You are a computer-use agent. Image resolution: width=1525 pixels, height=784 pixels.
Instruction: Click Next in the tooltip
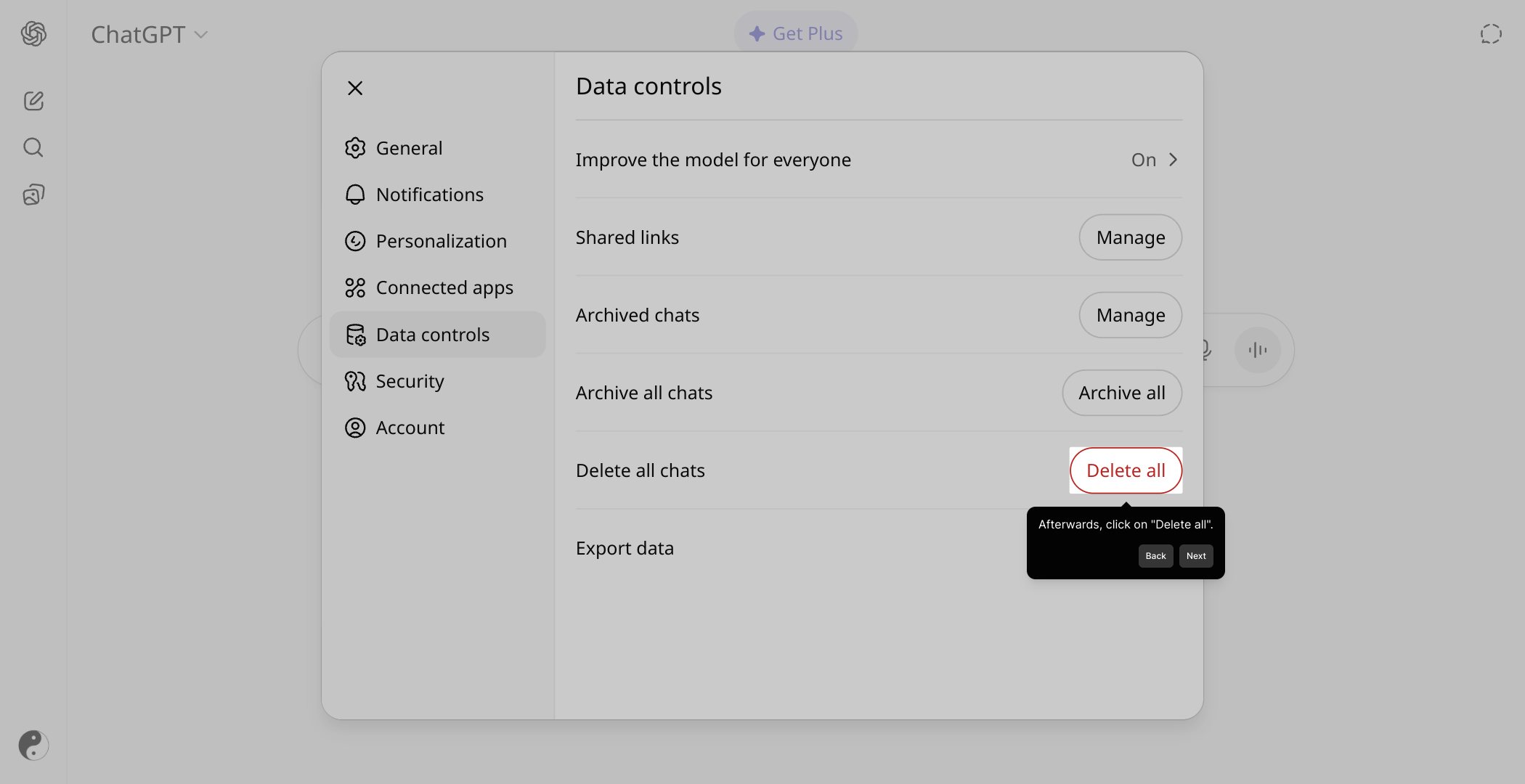tap(1196, 556)
